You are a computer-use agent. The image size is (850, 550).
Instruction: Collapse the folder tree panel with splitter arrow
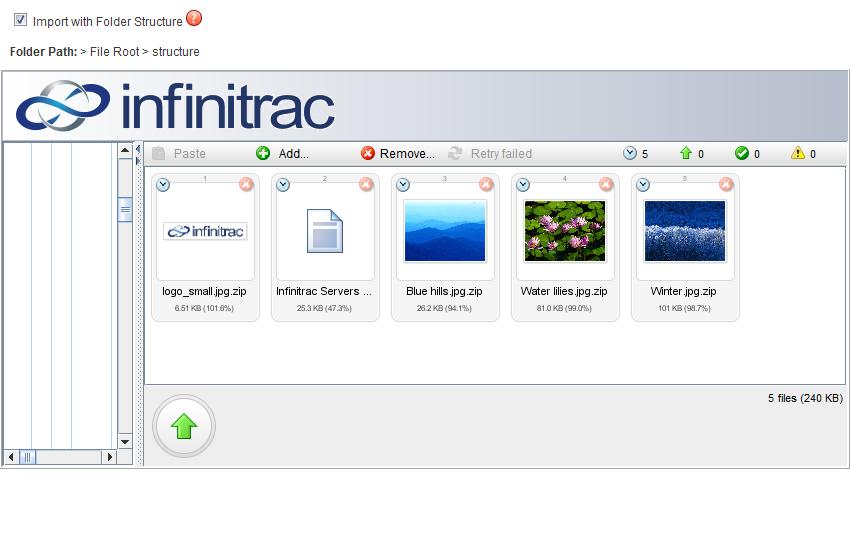[x=138, y=148]
